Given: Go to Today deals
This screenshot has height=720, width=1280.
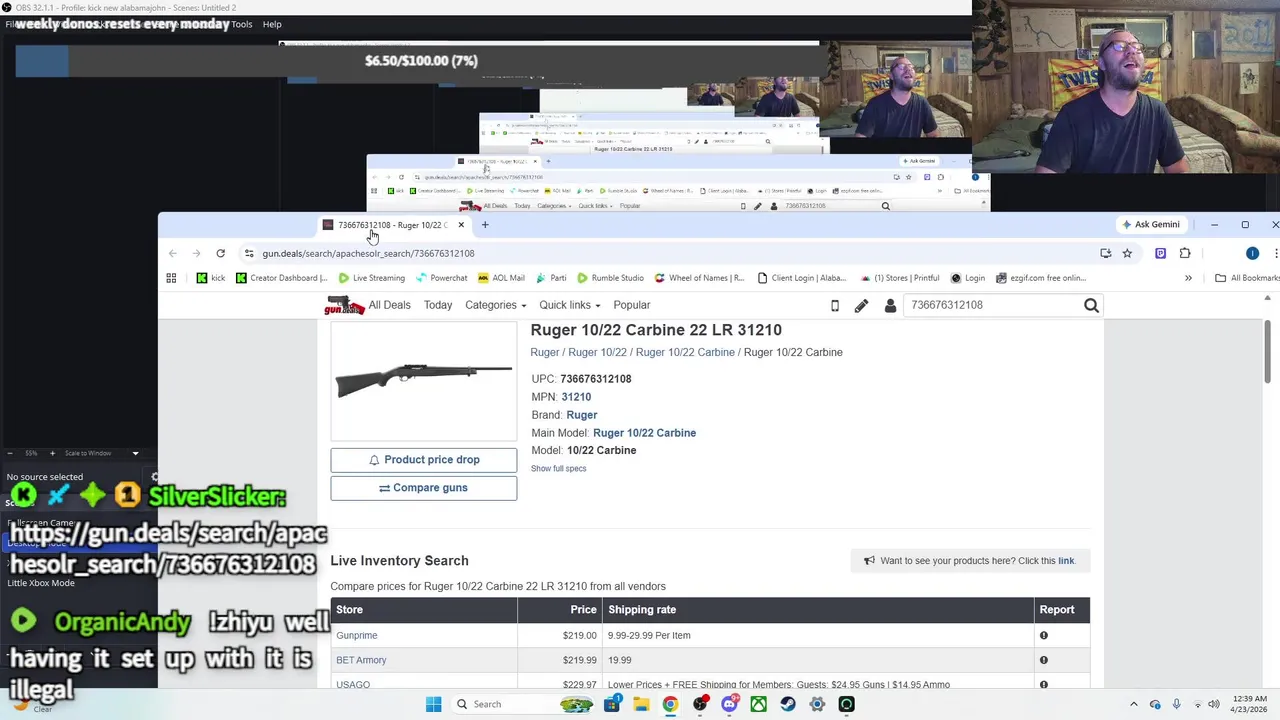Looking at the screenshot, I should 438,305.
